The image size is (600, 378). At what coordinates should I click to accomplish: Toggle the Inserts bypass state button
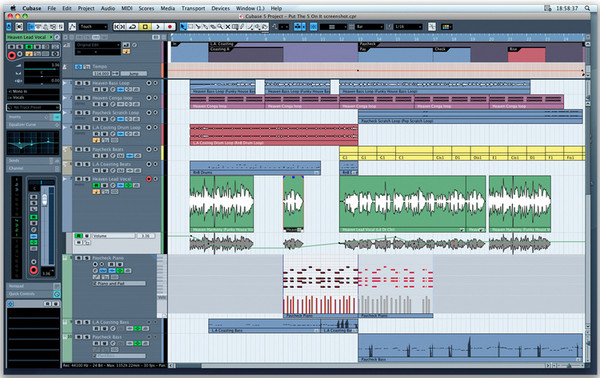(57, 117)
